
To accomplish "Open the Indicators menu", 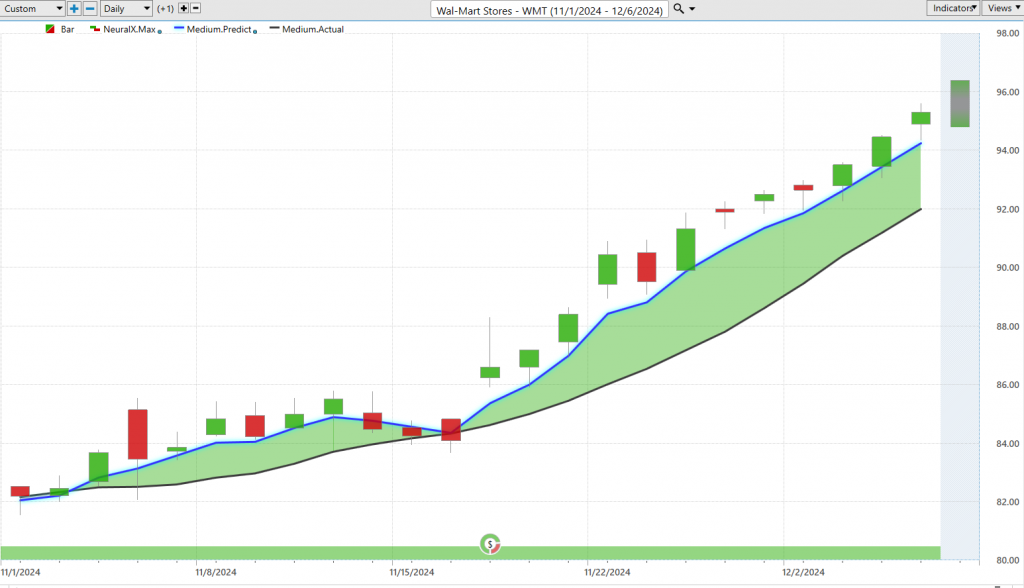I will click(952, 8).
